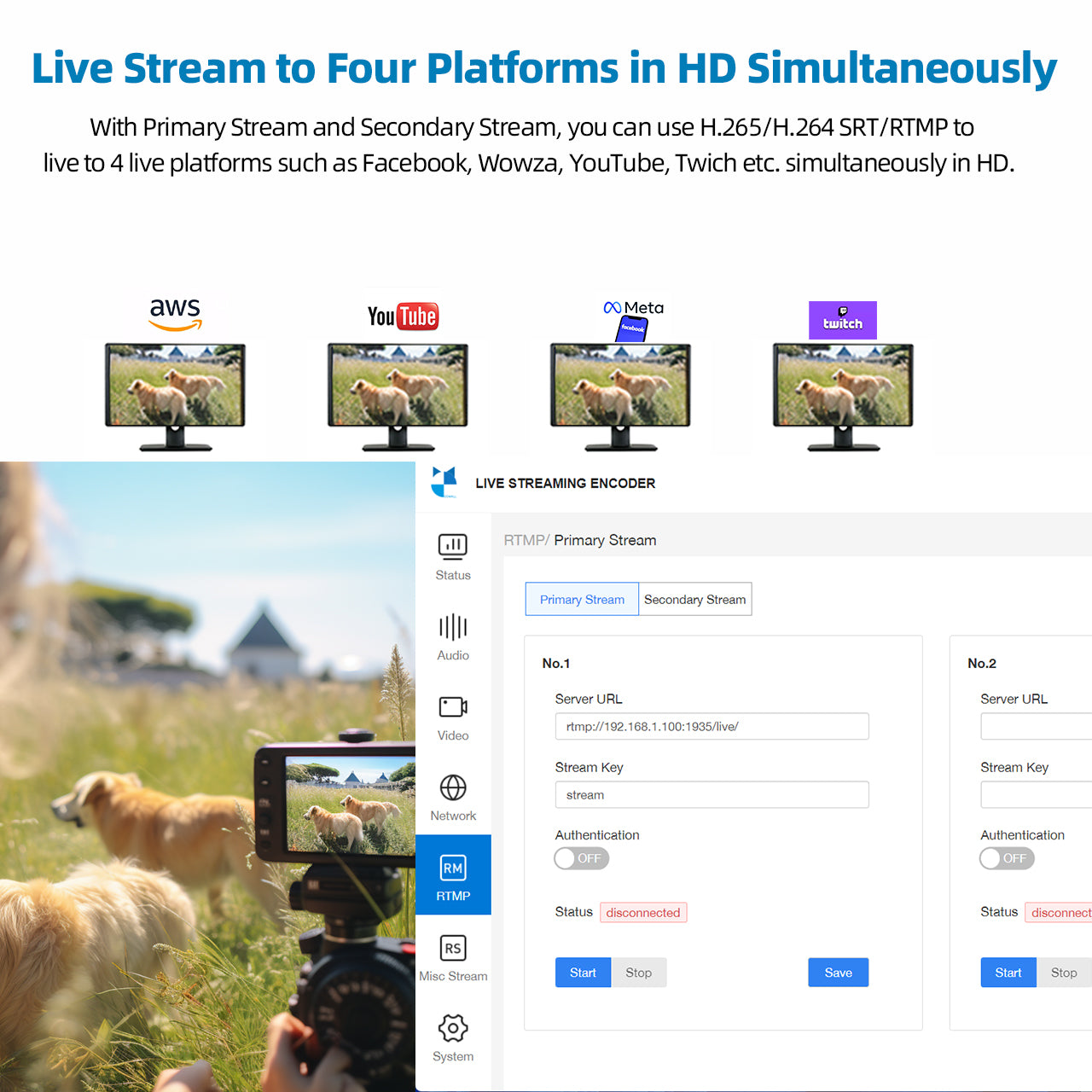1092x1092 pixels.
Task: Click the 'With Primary Stream and Secondary Stream' paragraph
Action: (529, 145)
